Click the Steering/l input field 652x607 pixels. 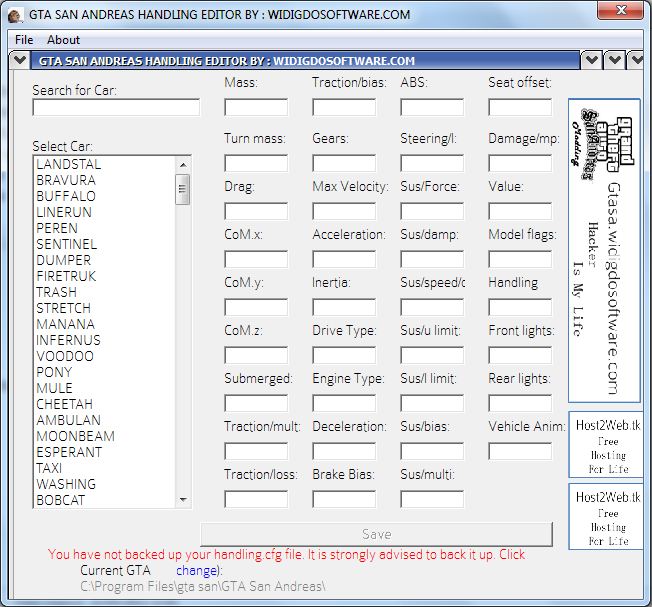[x=432, y=163]
